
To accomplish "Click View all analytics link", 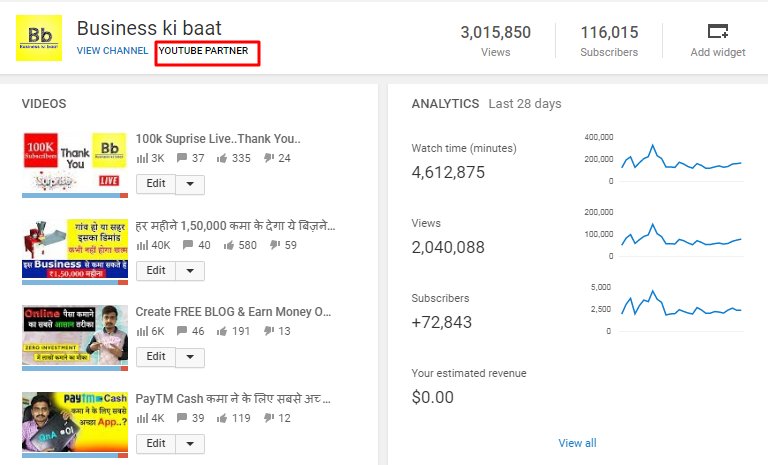I will coord(577,443).
